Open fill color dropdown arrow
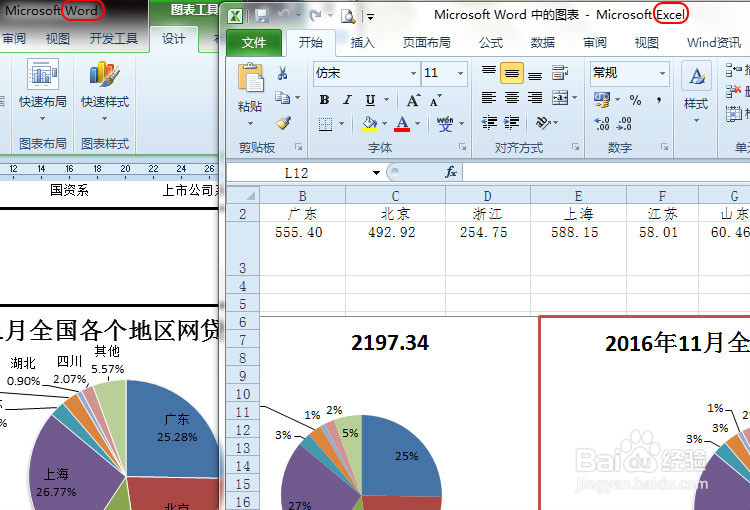Viewport: 750px width, 510px height. (384, 124)
